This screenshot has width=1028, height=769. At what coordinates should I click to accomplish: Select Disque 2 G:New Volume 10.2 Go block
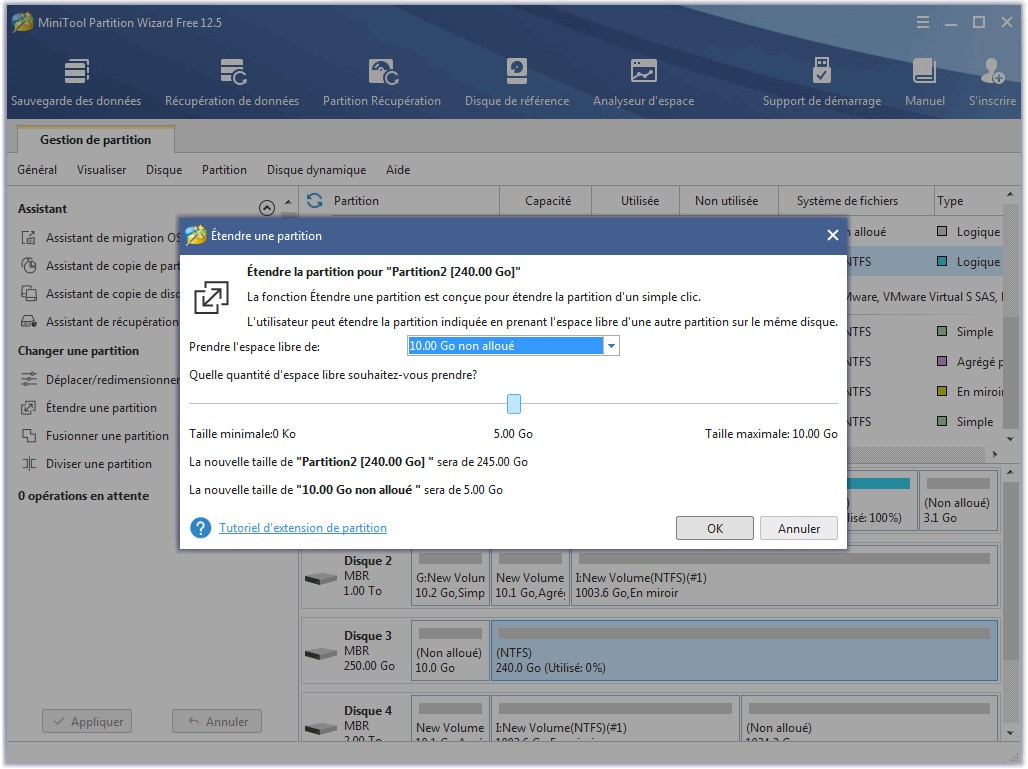pos(450,576)
